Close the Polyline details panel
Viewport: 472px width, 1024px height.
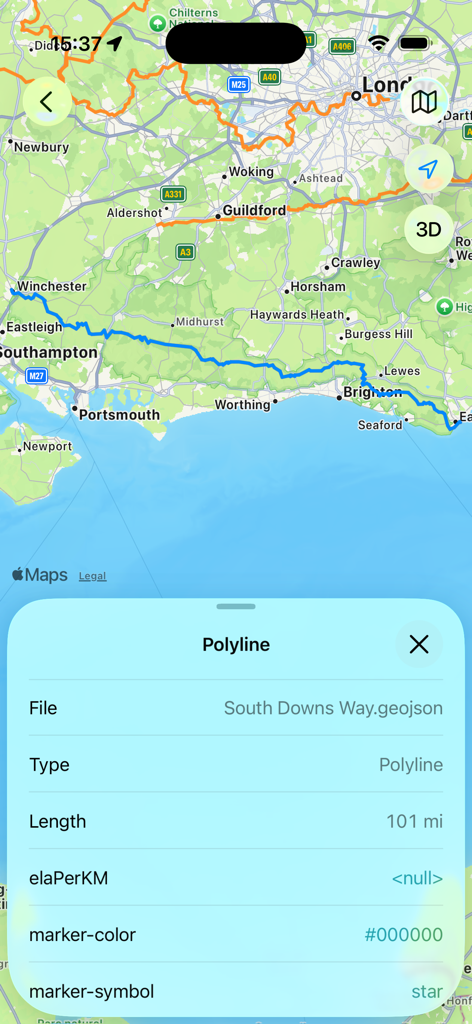pyautogui.click(x=418, y=645)
